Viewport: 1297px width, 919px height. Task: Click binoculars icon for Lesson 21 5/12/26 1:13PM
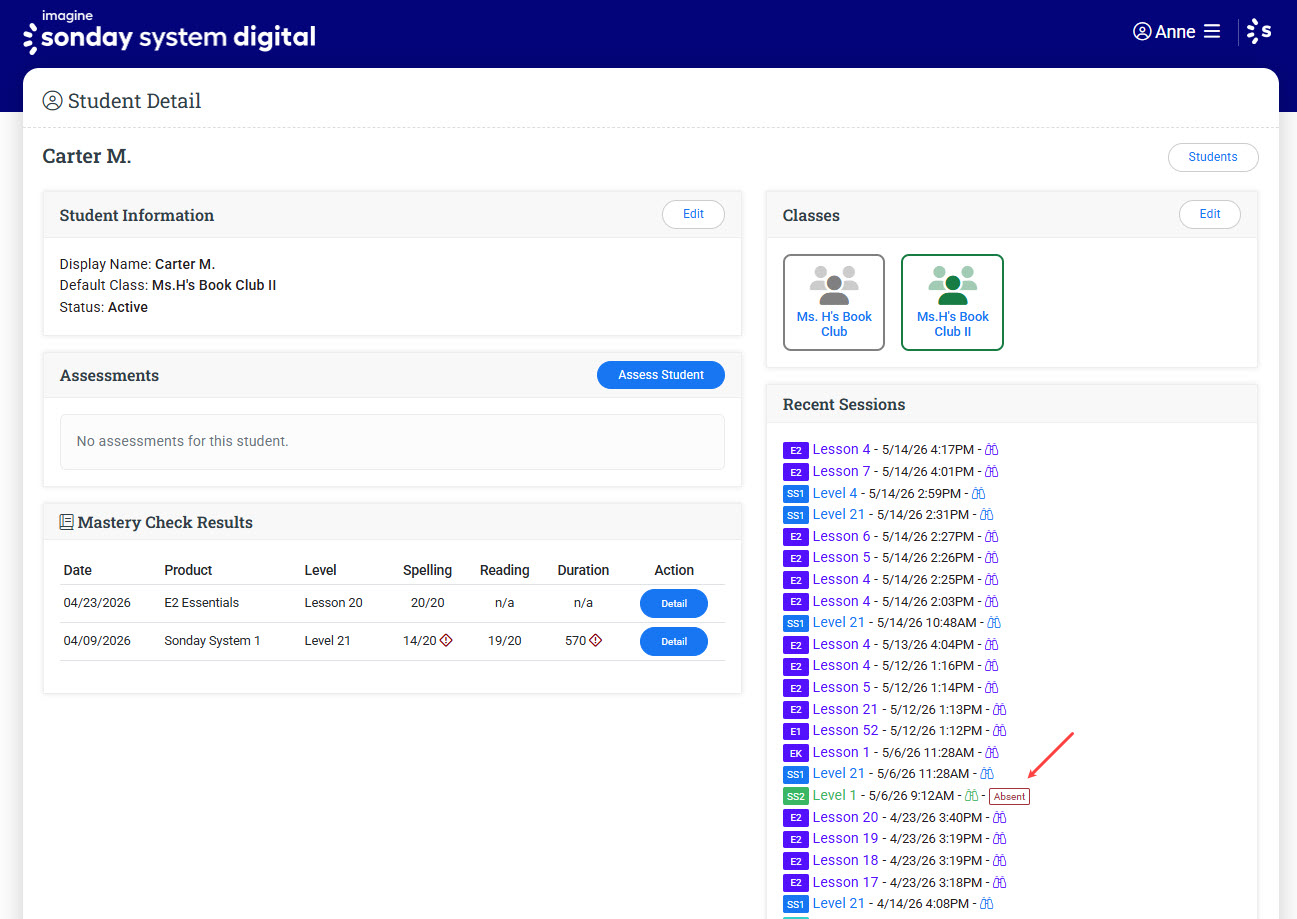coord(999,710)
